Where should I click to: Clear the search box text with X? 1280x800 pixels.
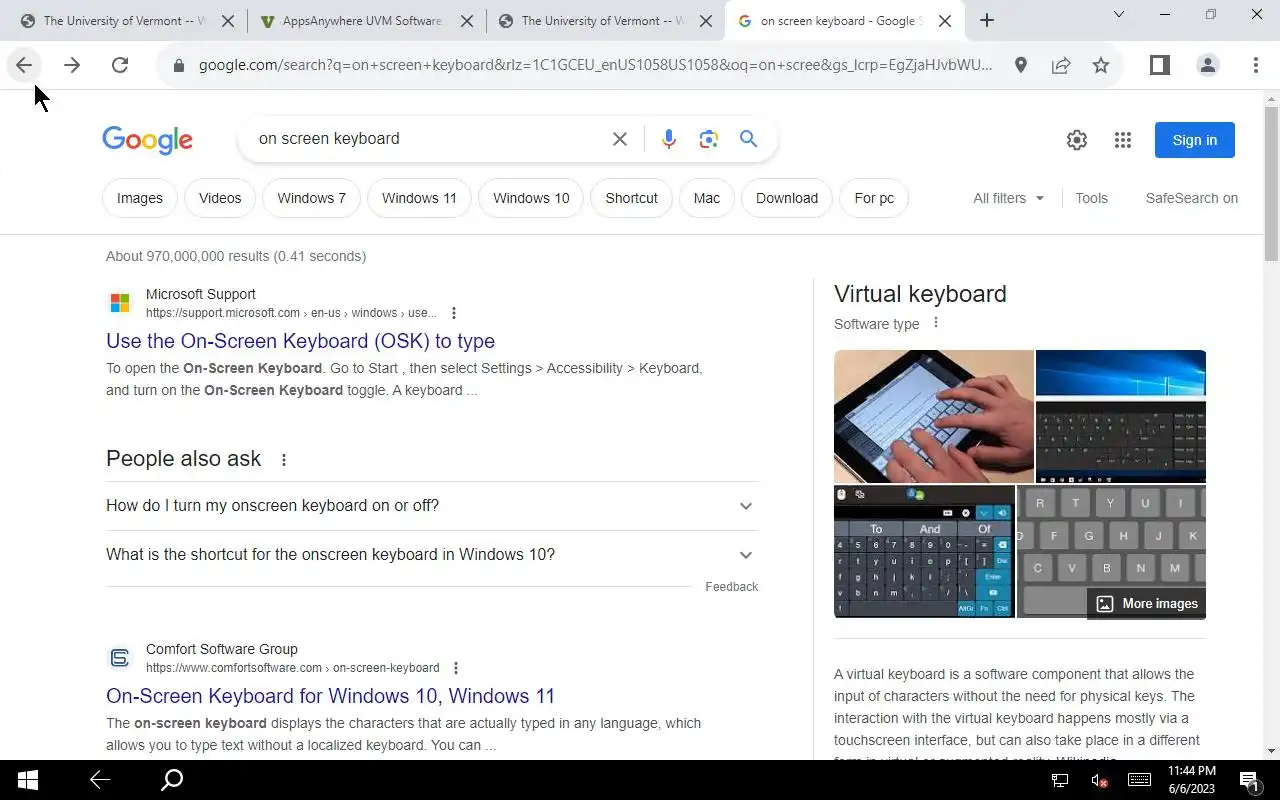pyautogui.click(x=620, y=139)
